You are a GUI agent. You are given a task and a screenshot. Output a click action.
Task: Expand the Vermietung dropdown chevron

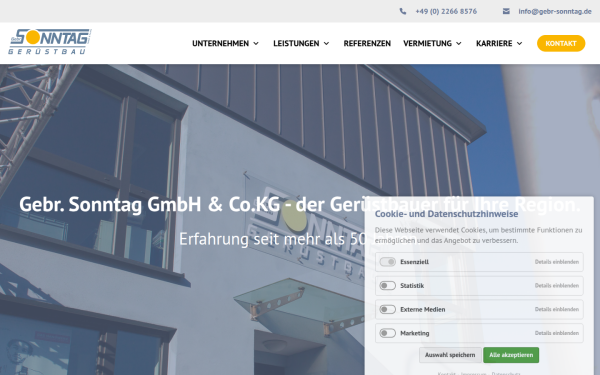(459, 44)
